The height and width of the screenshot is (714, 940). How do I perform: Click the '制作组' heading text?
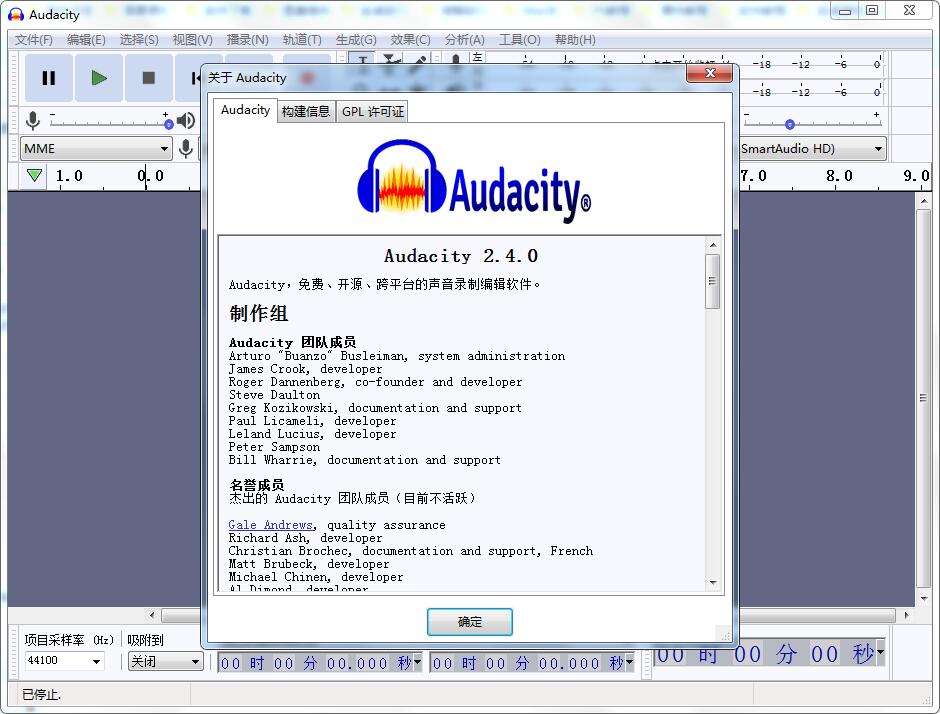259,313
